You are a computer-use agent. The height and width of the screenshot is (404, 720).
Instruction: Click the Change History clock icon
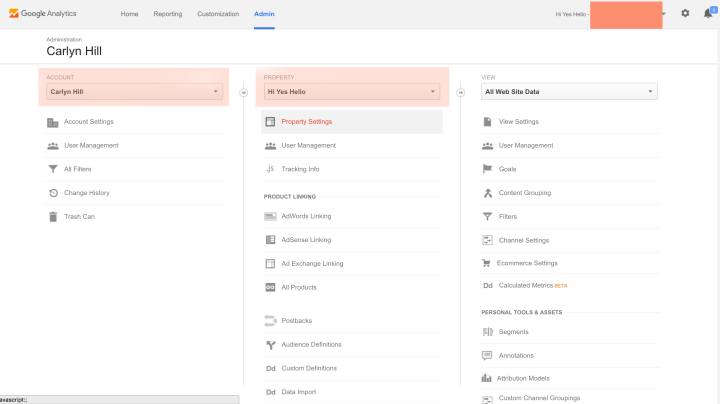coord(53,193)
